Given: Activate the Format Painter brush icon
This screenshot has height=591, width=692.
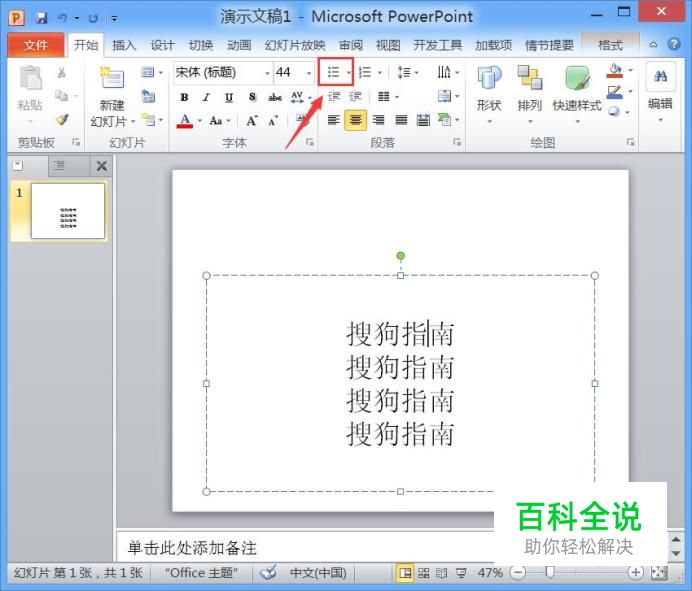Looking at the screenshot, I should (62, 119).
